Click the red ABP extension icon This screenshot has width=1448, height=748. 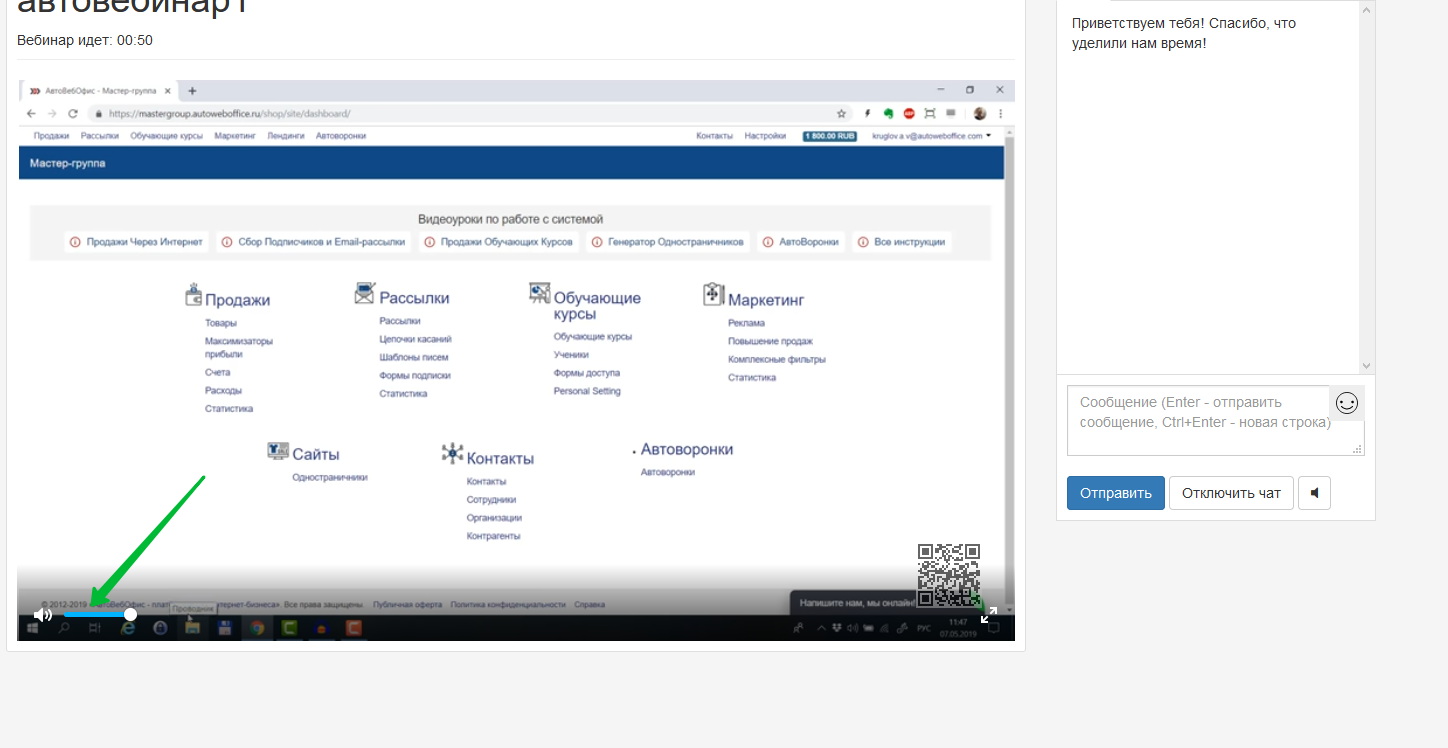click(909, 114)
